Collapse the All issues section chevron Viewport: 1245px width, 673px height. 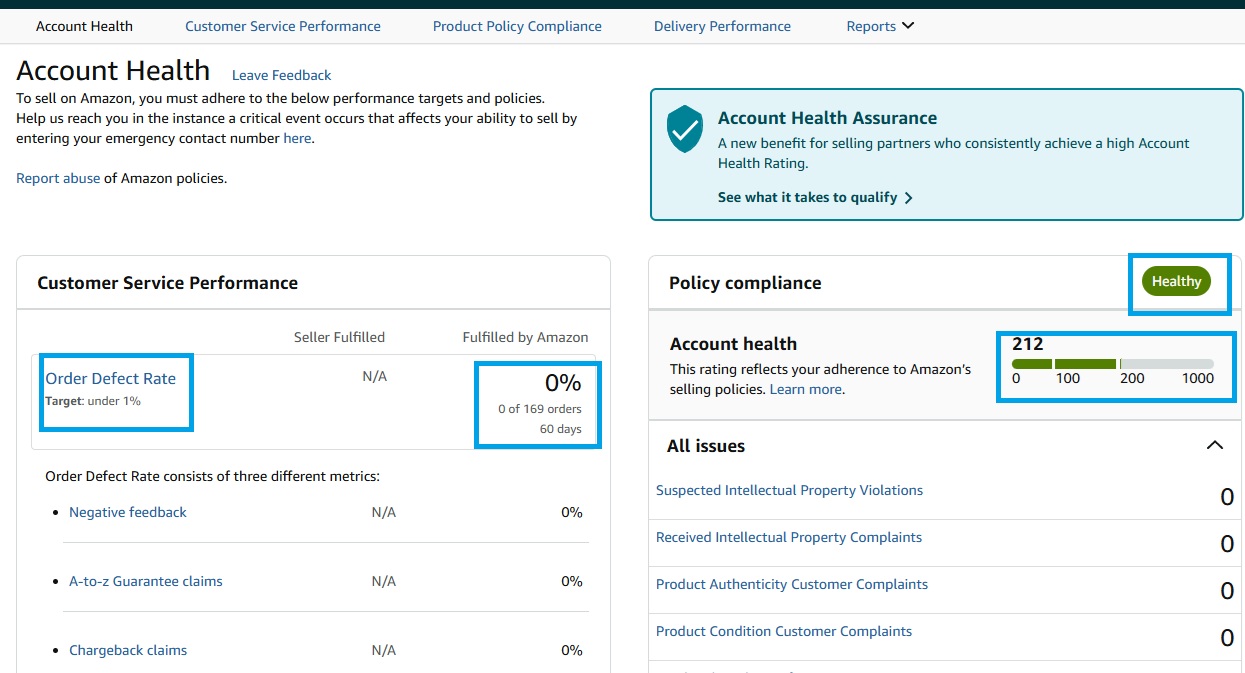pos(1215,446)
